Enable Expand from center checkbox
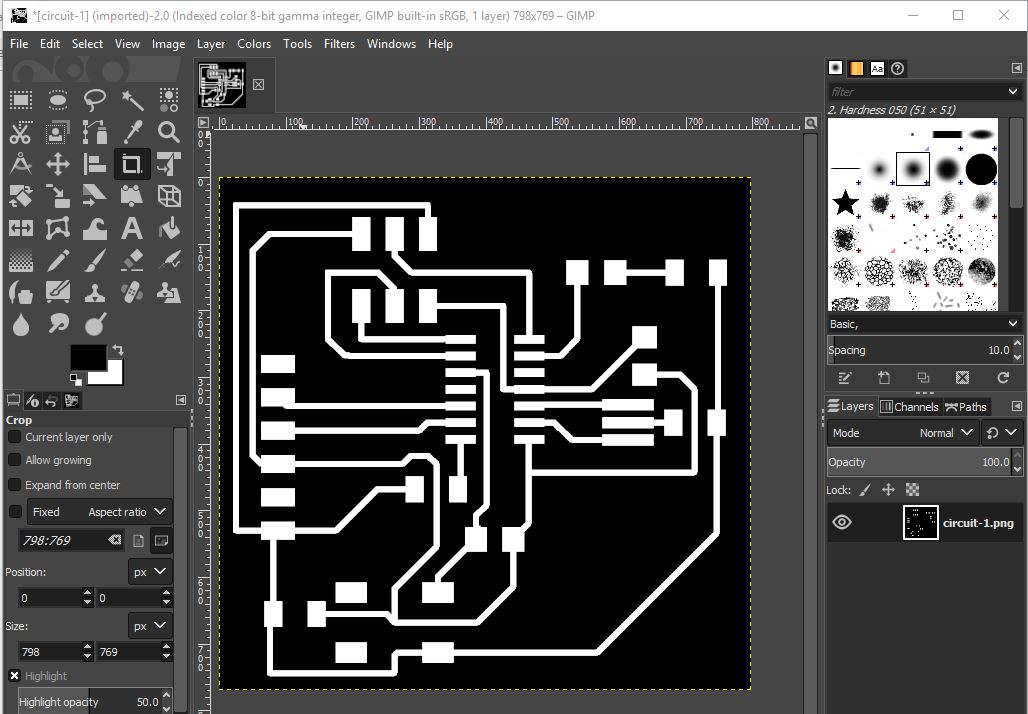 (x=14, y=485)
